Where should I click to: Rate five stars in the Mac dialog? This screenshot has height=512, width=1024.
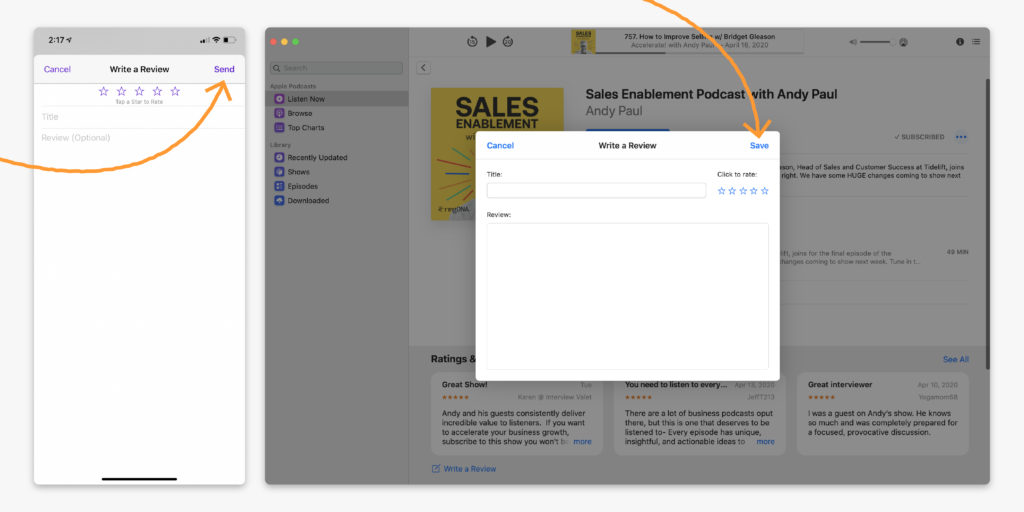[x=765, y=191]
